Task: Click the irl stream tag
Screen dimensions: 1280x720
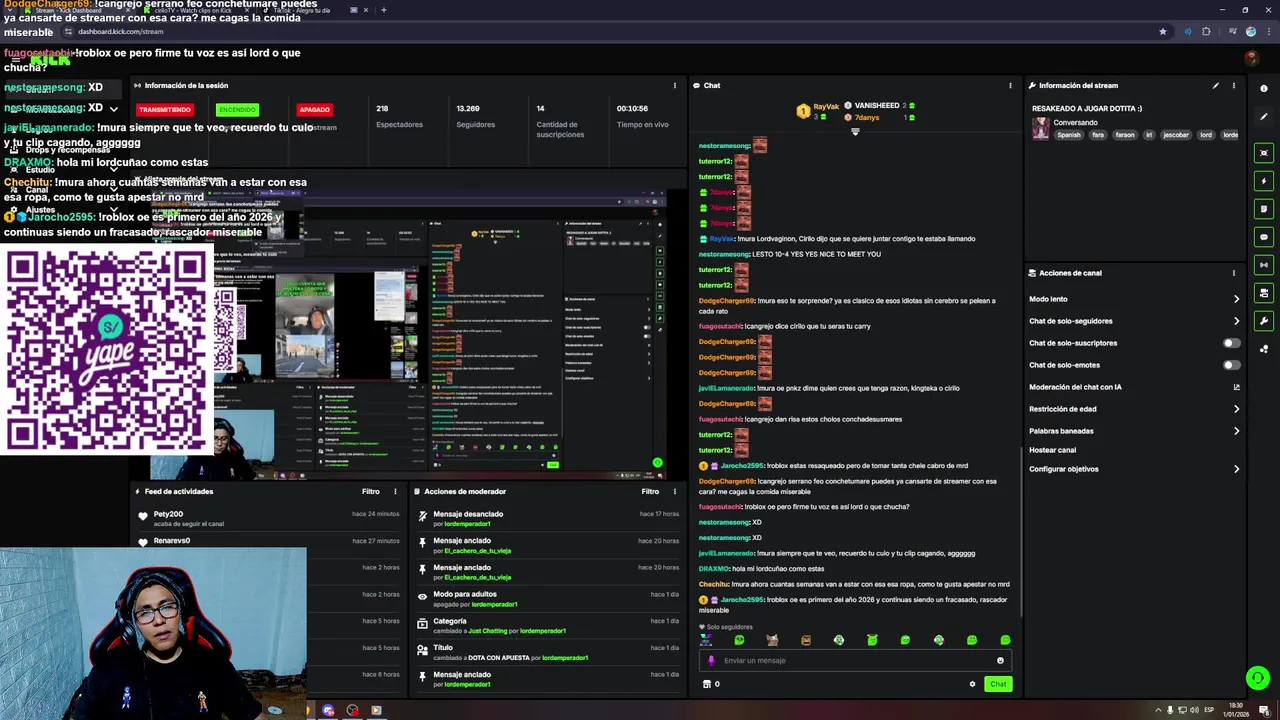Action: pyautogui.click(x=1149, y=135)
